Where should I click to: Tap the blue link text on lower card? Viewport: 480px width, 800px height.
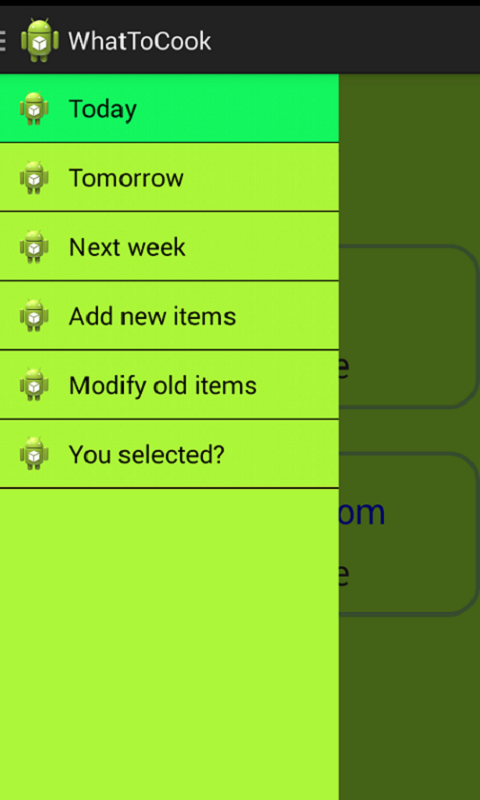click(x=362, y=513)
